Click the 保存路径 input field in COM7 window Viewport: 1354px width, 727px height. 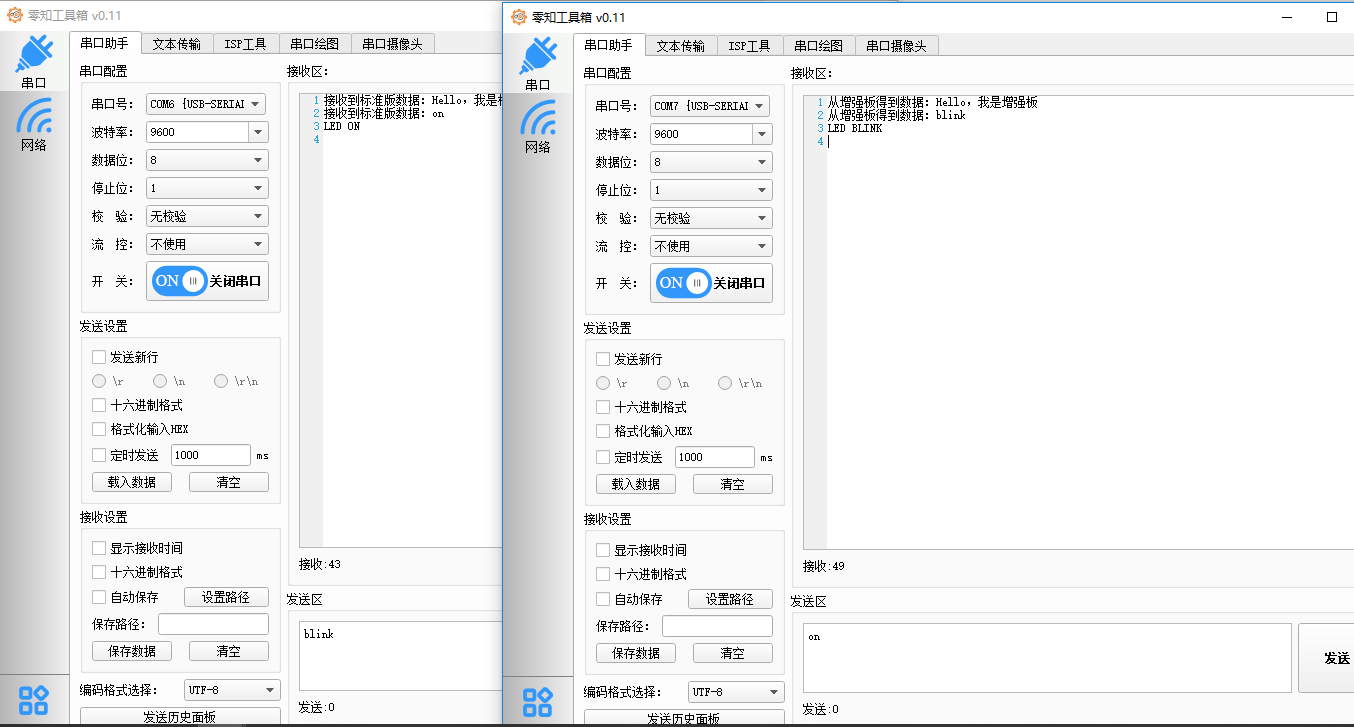pos(717,626)
